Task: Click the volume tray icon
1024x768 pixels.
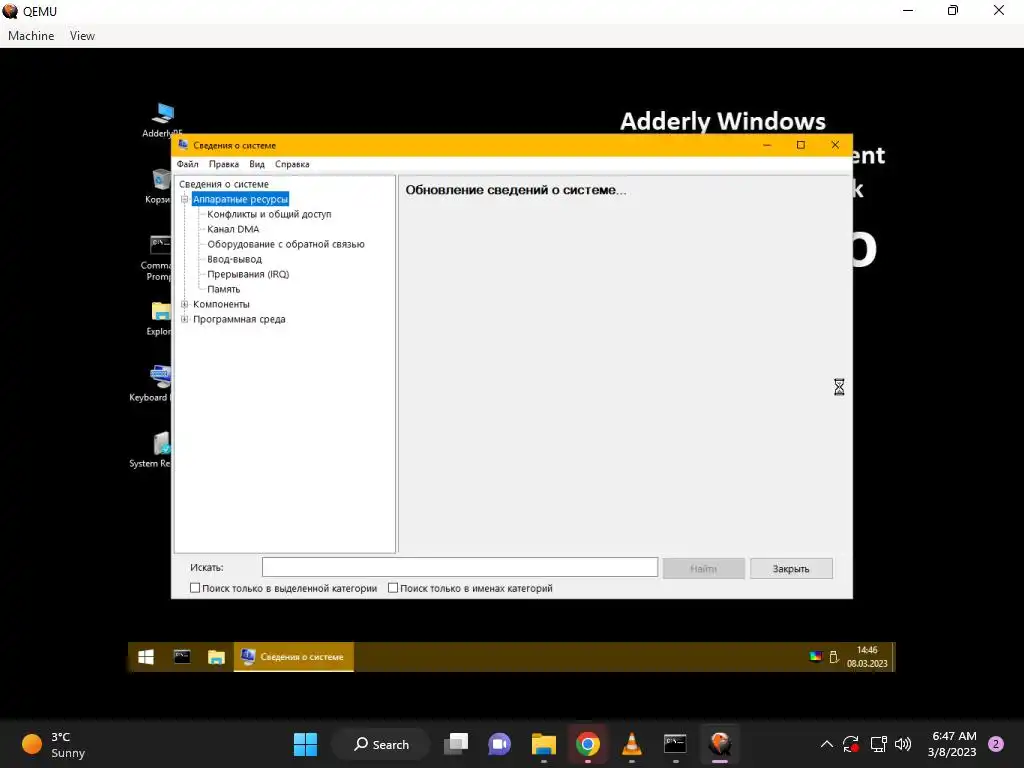Action: tap(903, 744)
